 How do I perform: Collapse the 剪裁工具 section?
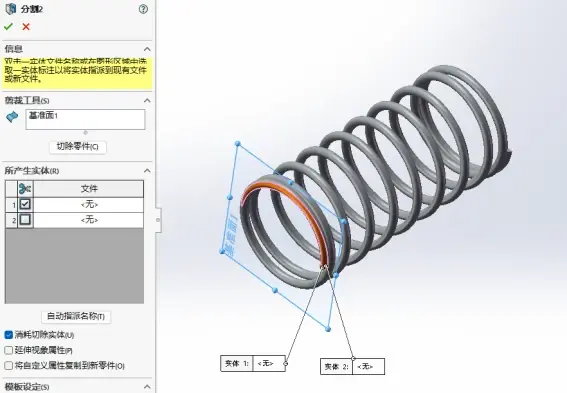[147, 101]
